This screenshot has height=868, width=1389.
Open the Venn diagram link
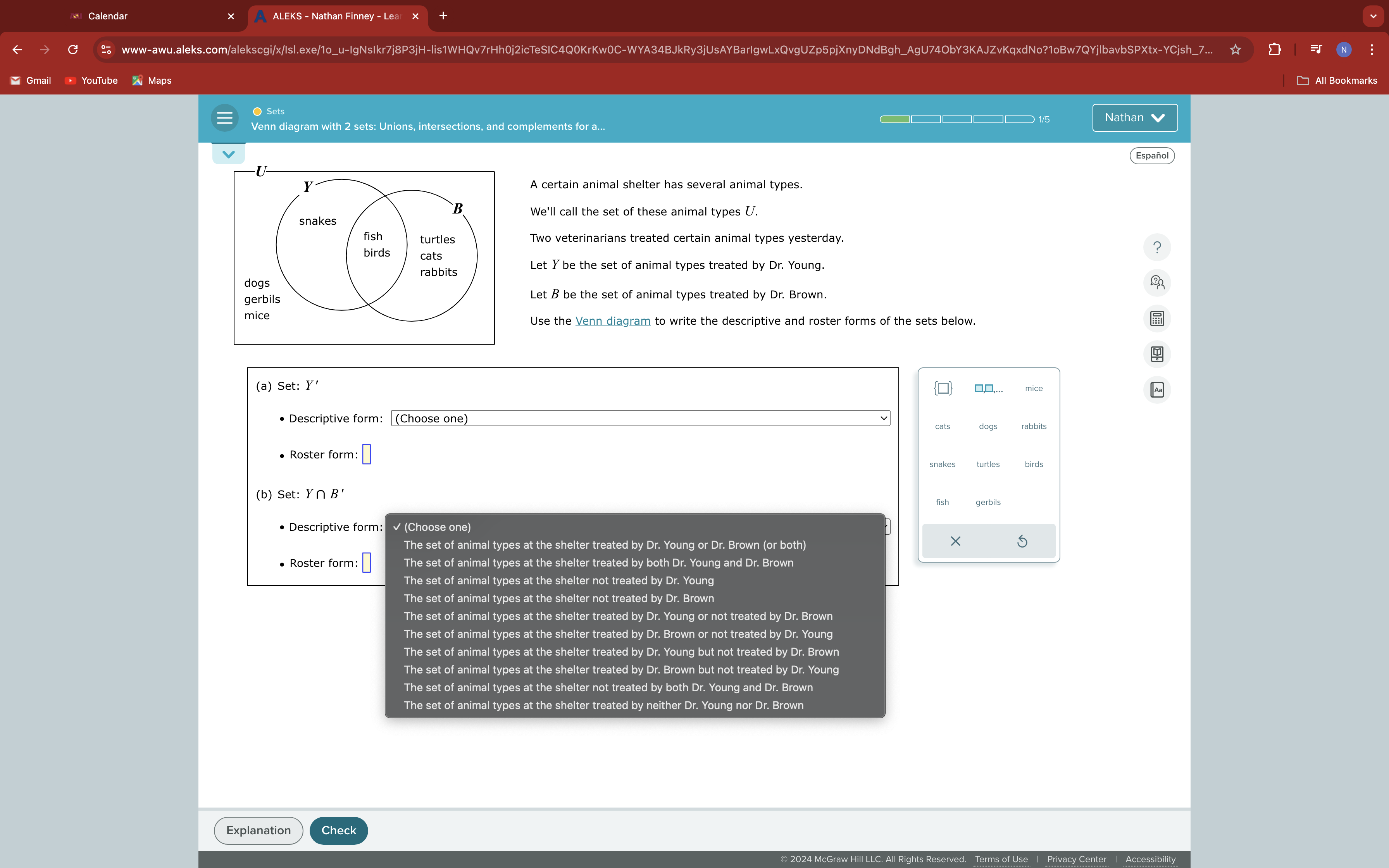[x=612, y=321]
